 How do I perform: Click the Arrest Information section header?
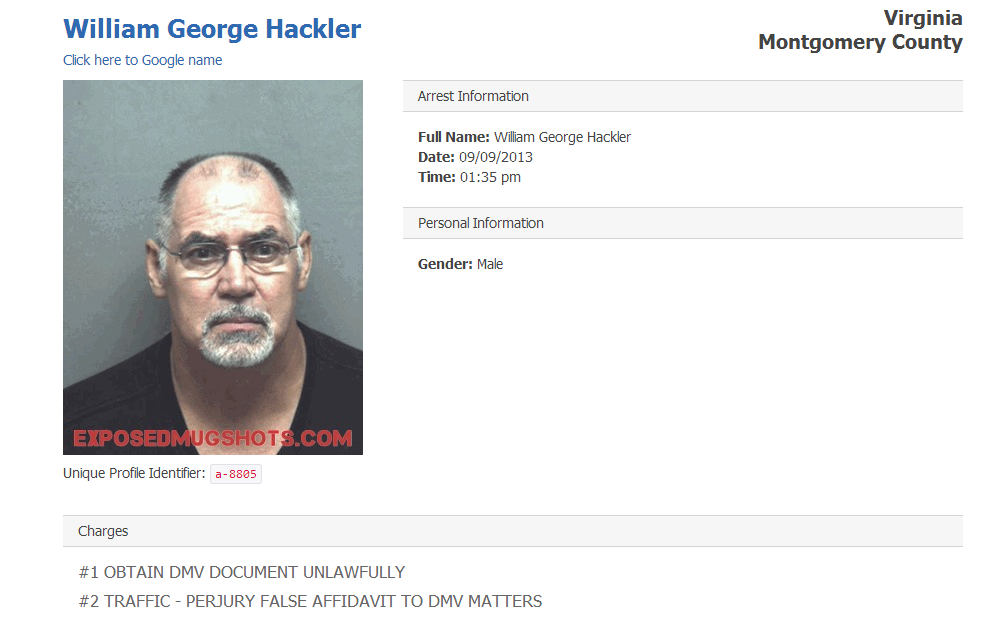(683, 96)
